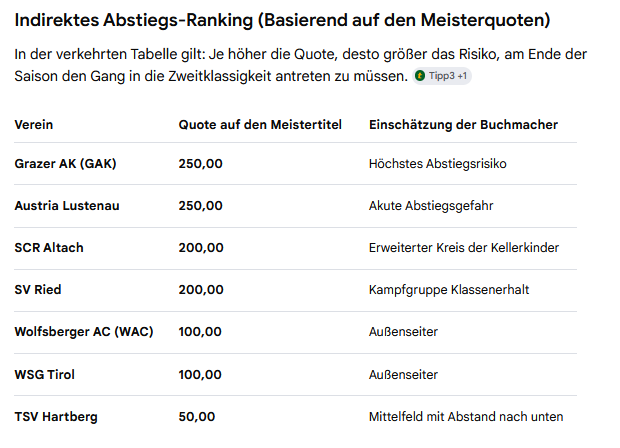Click the SV Ried club cell

(x=38, y=289)
